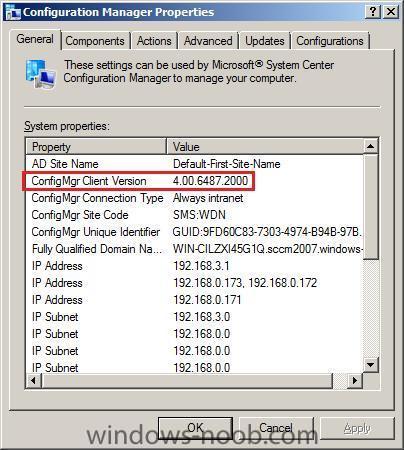
Task: Click the value Default-First-Site-Name
Action: [227, 164]
